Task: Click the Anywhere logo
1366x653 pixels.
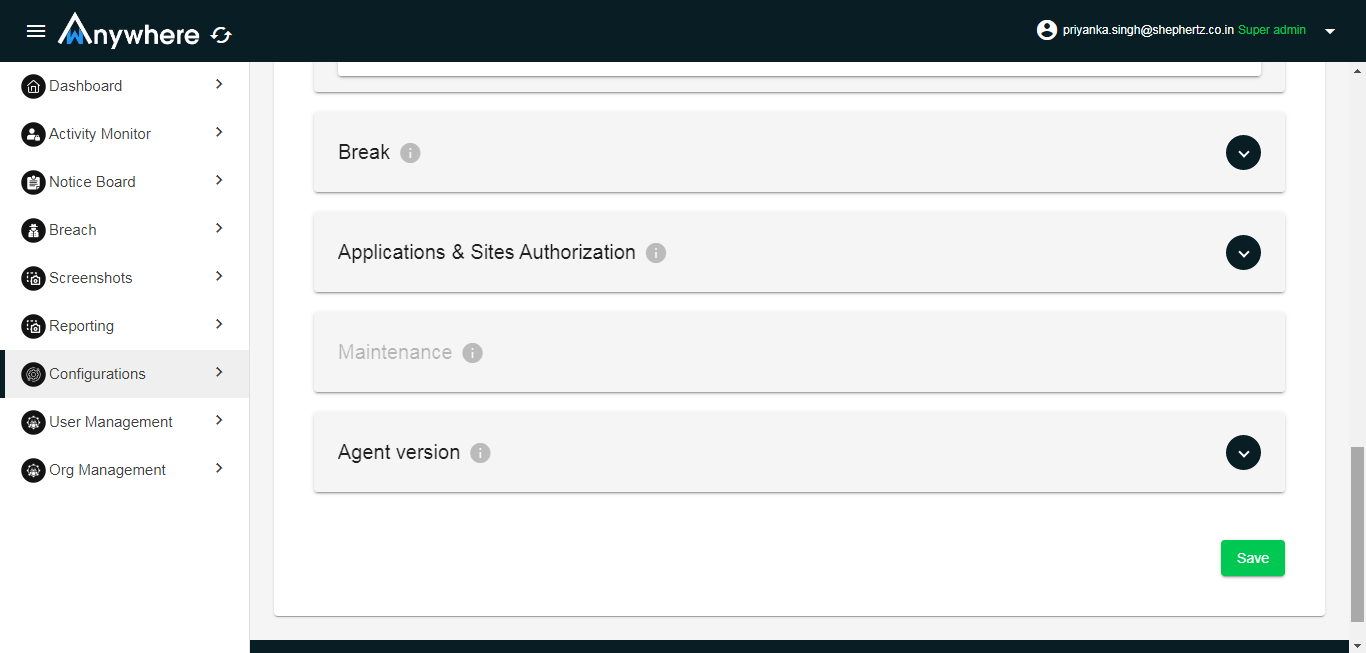Action: [x=129, y=32]
